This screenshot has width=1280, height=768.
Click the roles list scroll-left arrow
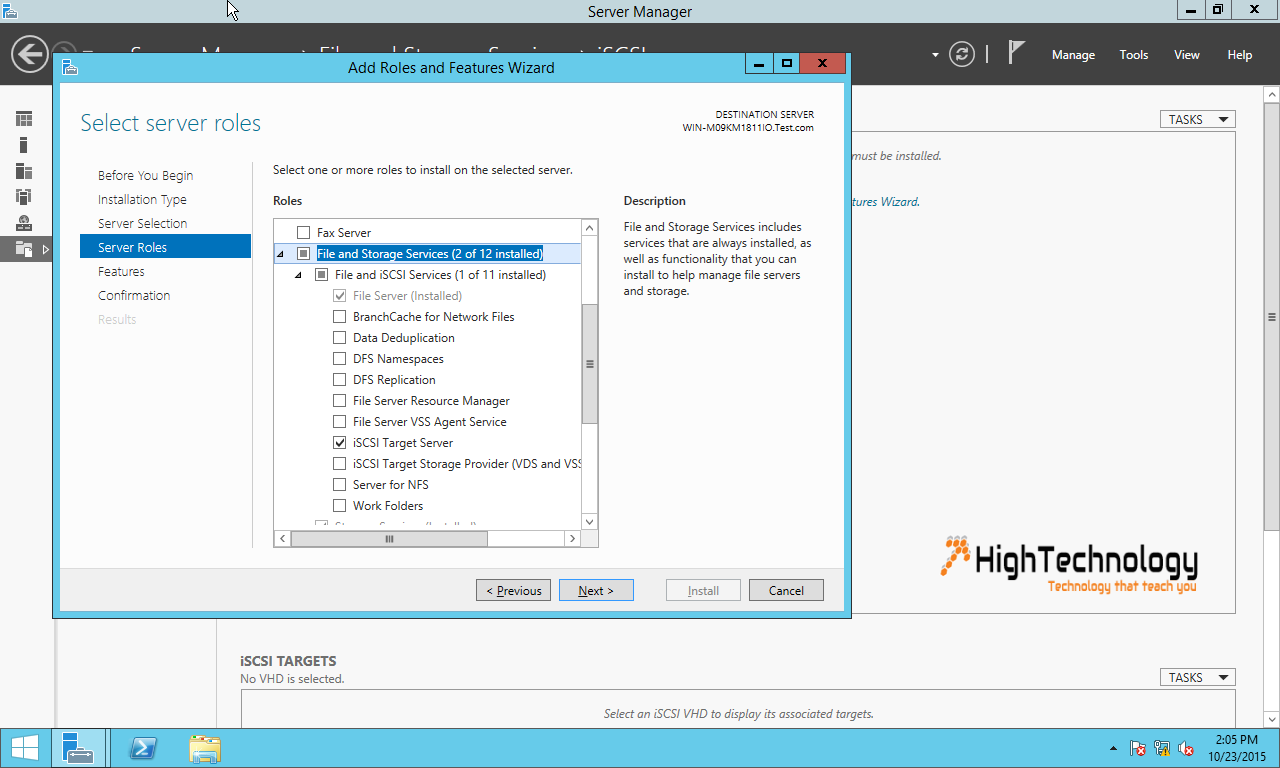(x=283, y=539)
